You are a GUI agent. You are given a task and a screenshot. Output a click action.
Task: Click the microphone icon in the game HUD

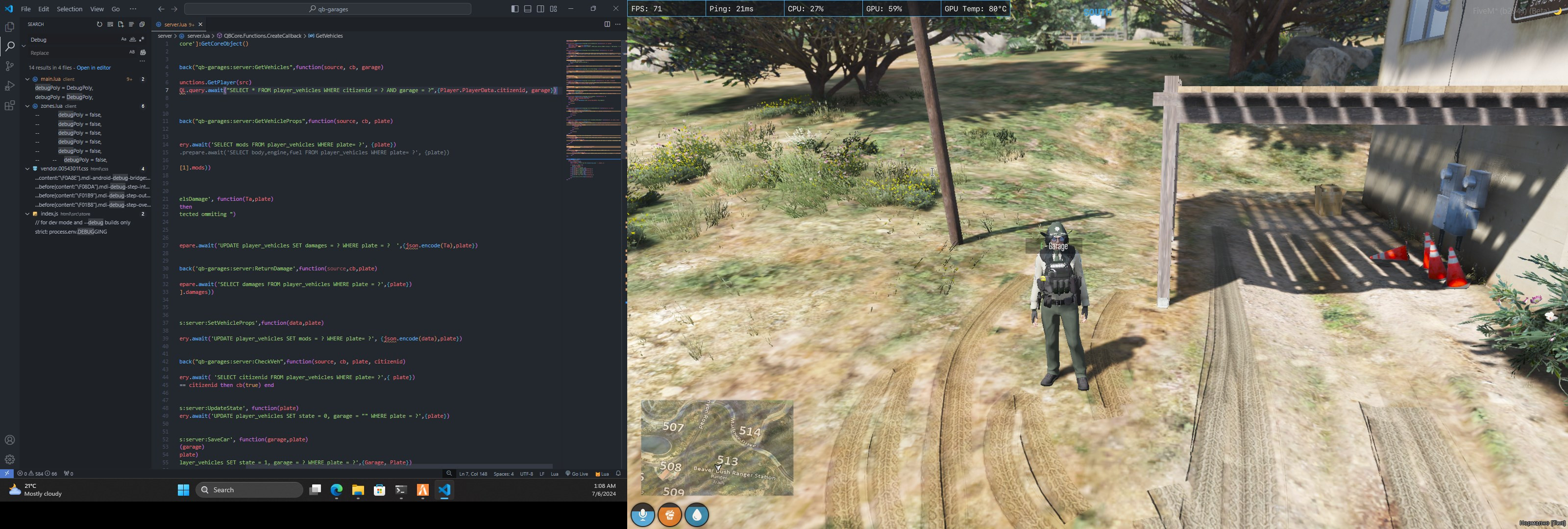coord(643,516)
